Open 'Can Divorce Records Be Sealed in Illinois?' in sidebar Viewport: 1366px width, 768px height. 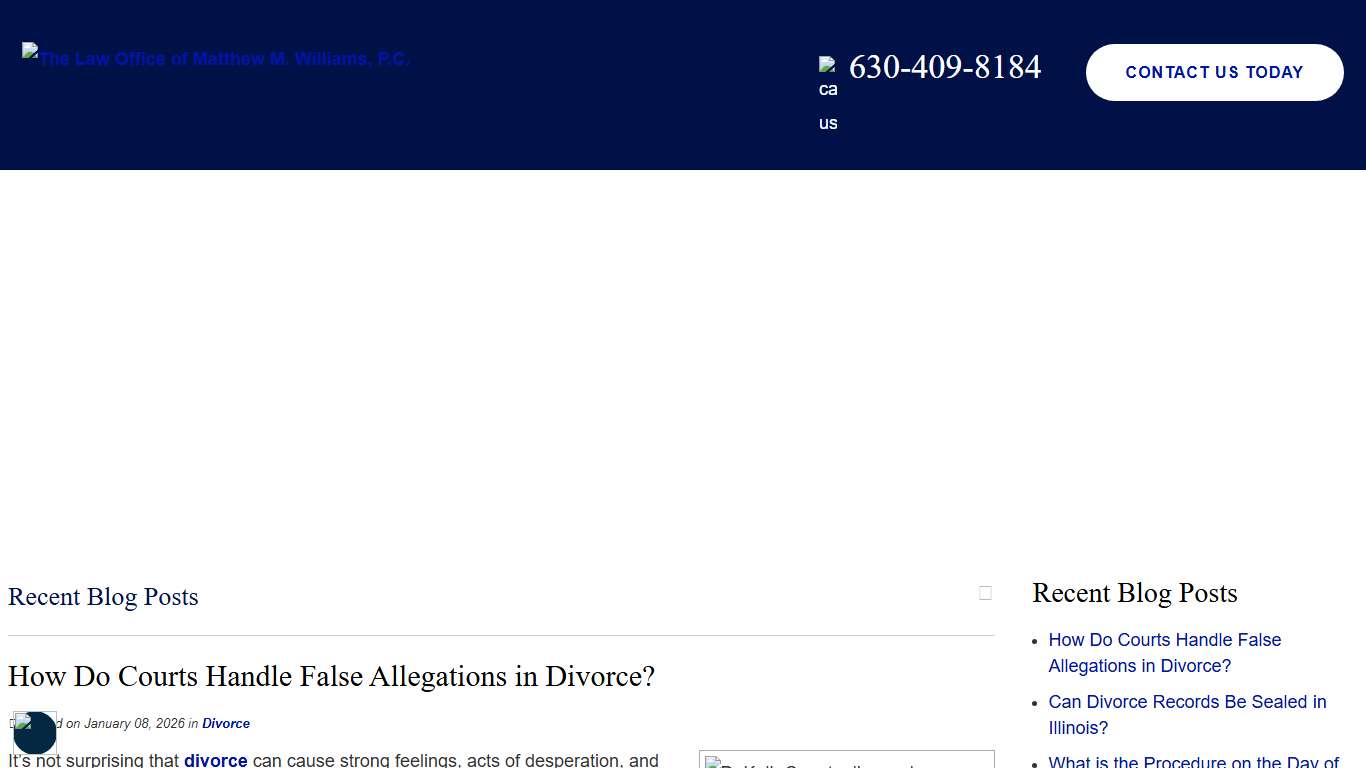pyautogui.click(x=1187, y=715)
